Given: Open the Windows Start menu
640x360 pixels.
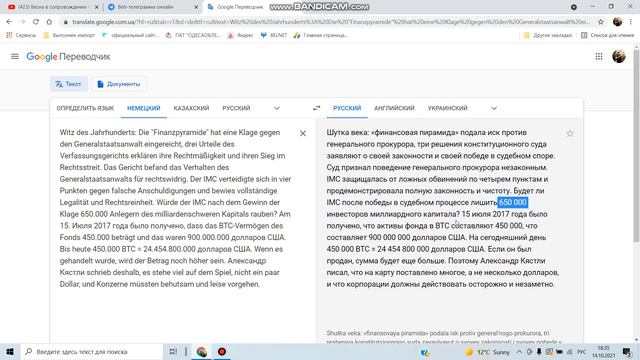Looking at the screenshot, I should pos(10,351).
